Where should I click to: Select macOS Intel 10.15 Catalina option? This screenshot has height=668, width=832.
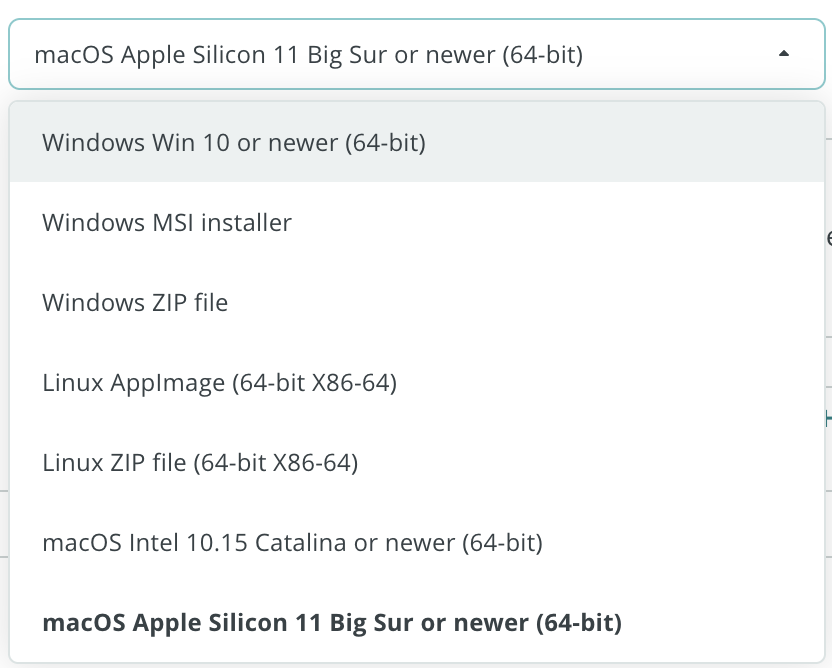pyautogui.click(x=292, y=543)
